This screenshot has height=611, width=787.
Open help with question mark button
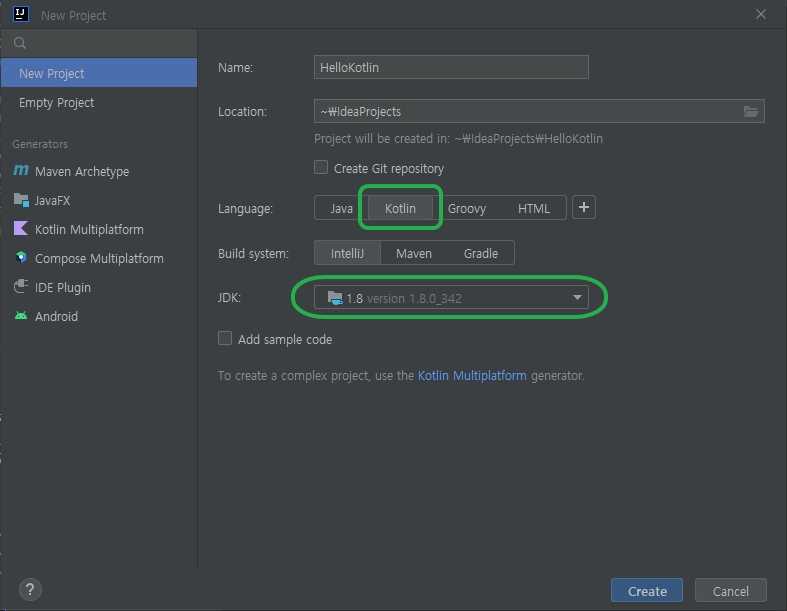(30, 589)
